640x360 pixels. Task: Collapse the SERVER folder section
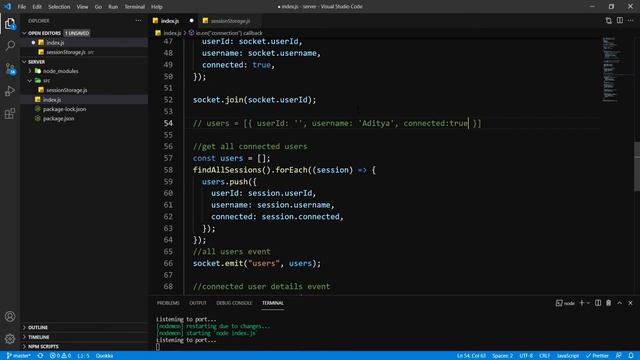click(84, 62)
